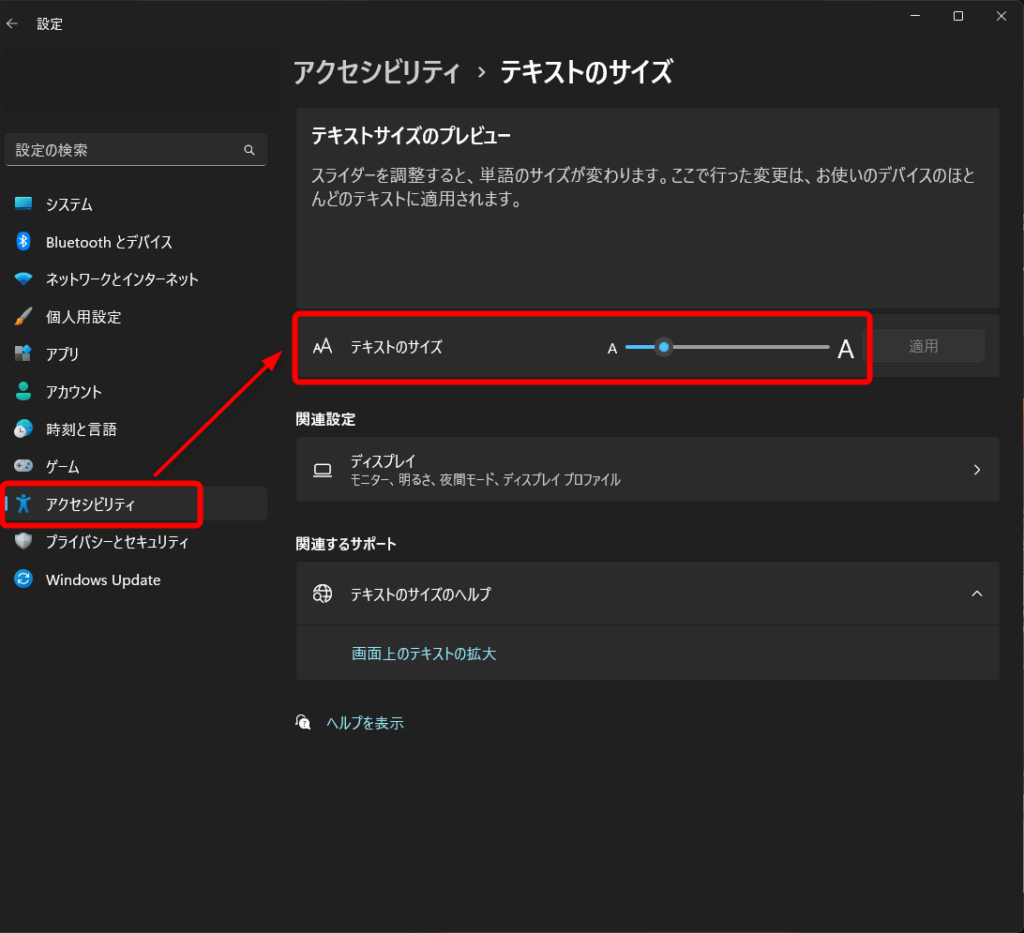Click the Accounts person icon

(24, 392)
